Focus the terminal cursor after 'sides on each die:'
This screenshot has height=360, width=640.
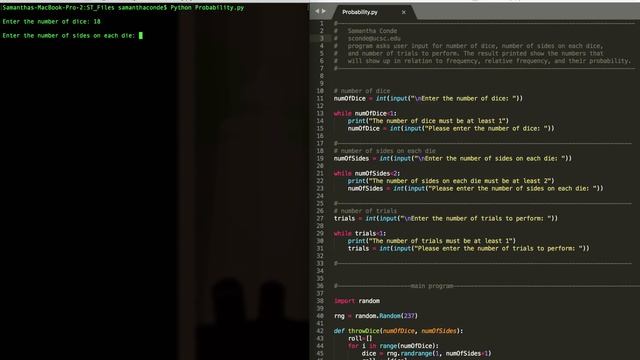(x=141, y=36)
